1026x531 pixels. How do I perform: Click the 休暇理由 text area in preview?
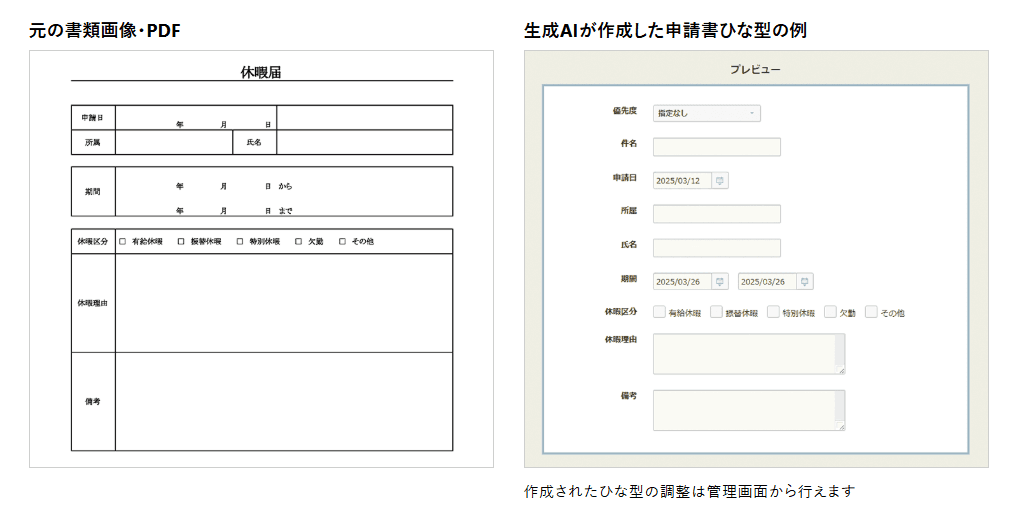pyautogui.click(x=749, y=354)
